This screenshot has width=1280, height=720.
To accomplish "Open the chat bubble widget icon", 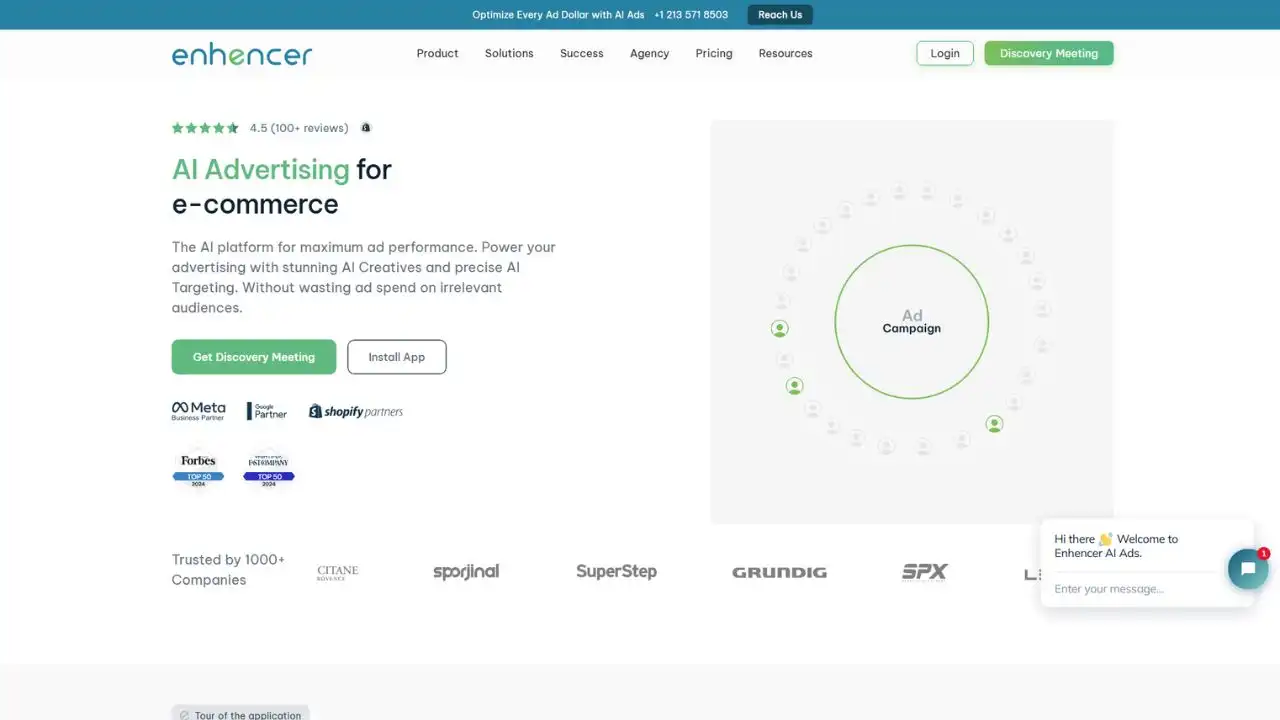I will [x=1247, y=569].
